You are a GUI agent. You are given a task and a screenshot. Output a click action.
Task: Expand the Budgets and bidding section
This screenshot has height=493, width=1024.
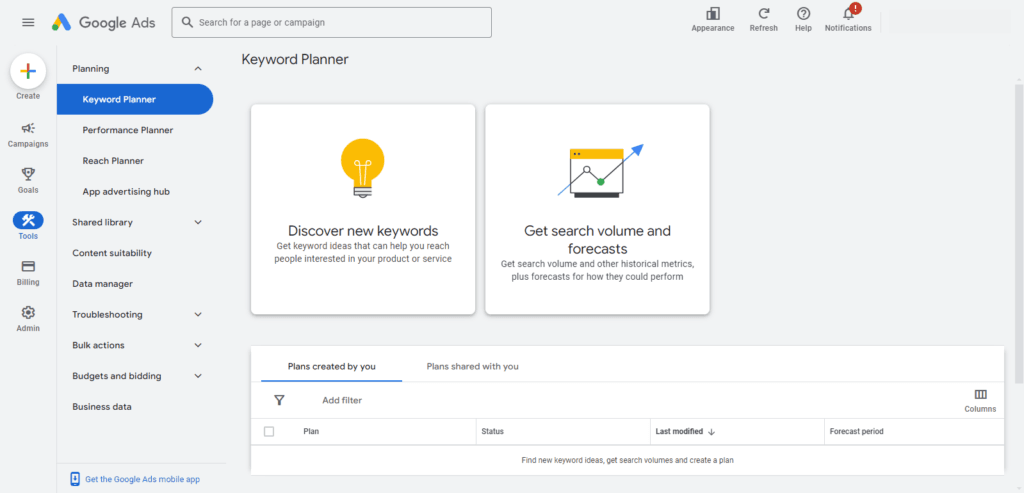pos(199,376)
